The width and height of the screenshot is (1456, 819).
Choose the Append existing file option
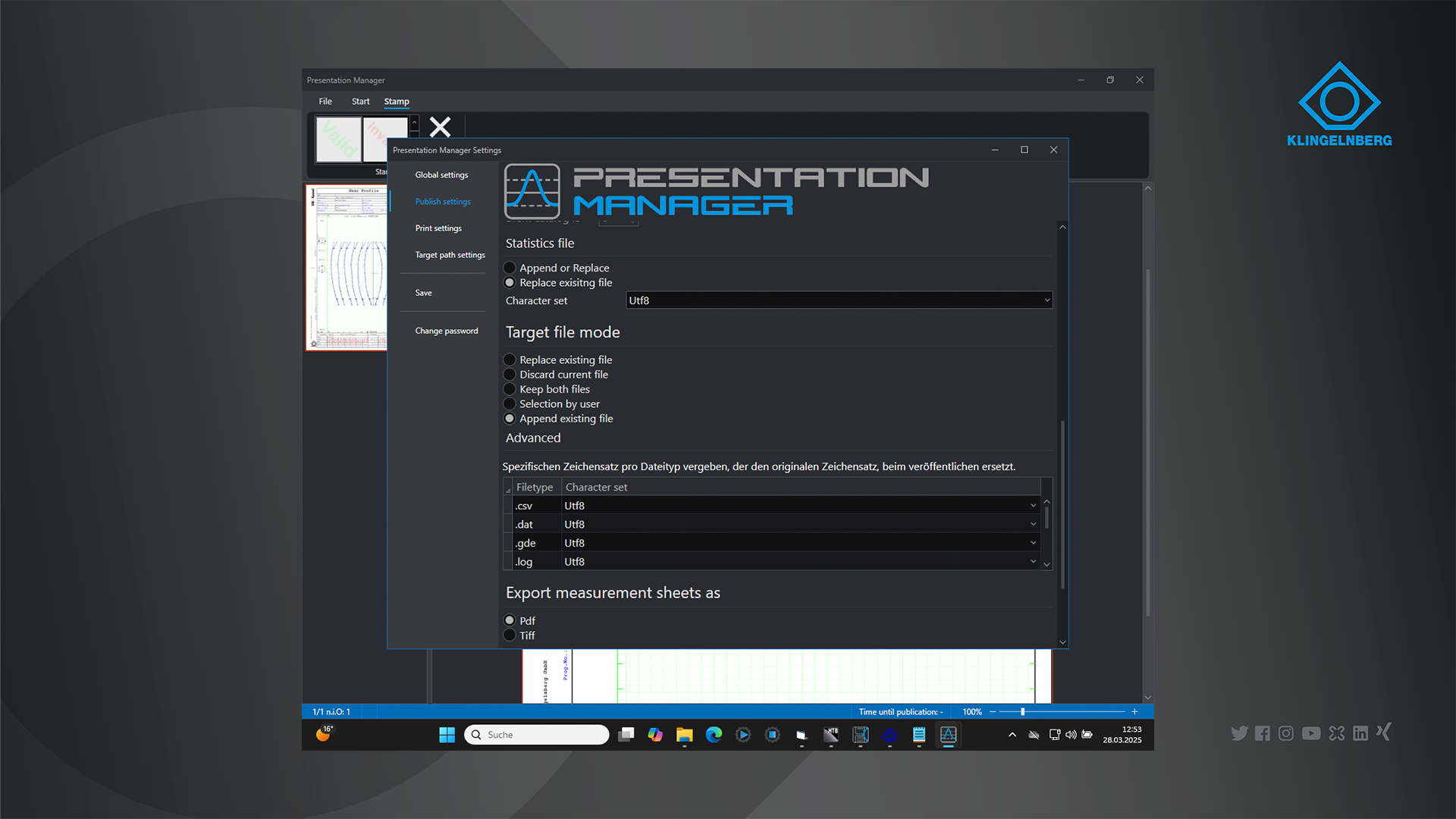tap(510, 418)
